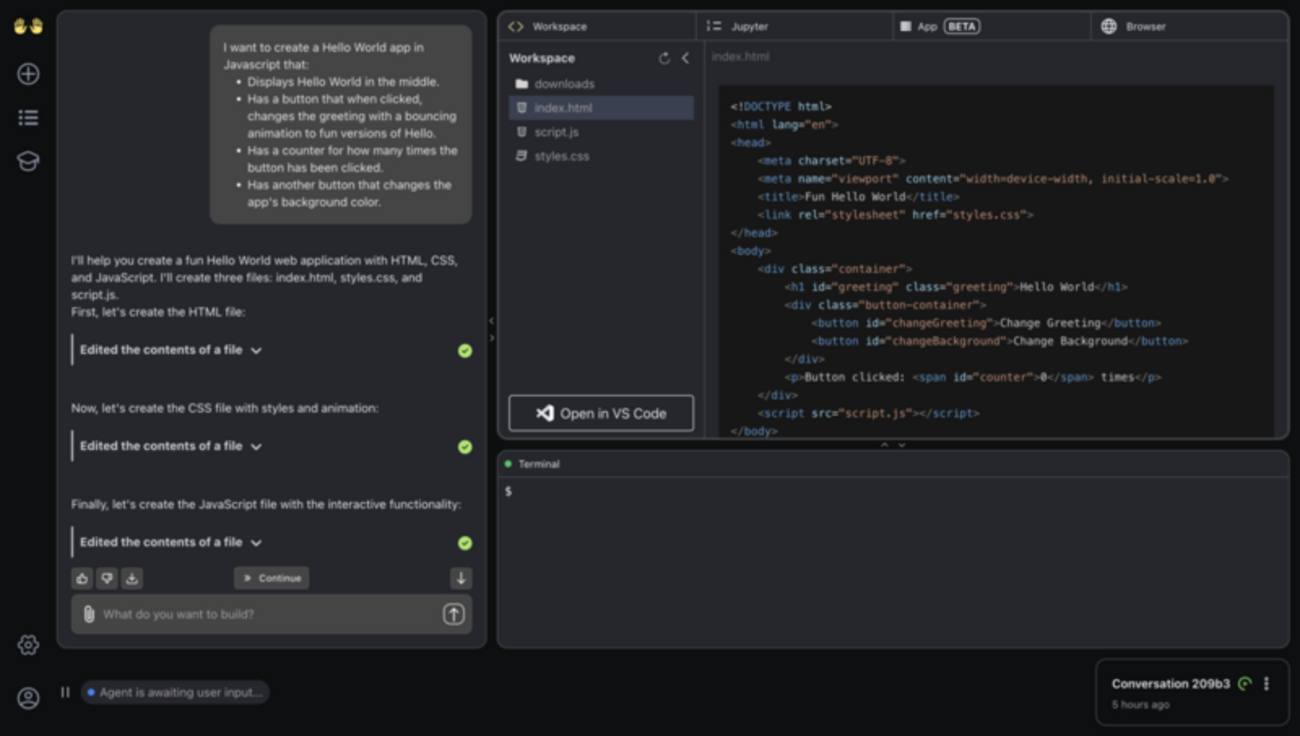Viewport: 1300px width, 736px height.
Task: Expand third Edited the contents chevron under JavaScript
Action: coord(256,543)
